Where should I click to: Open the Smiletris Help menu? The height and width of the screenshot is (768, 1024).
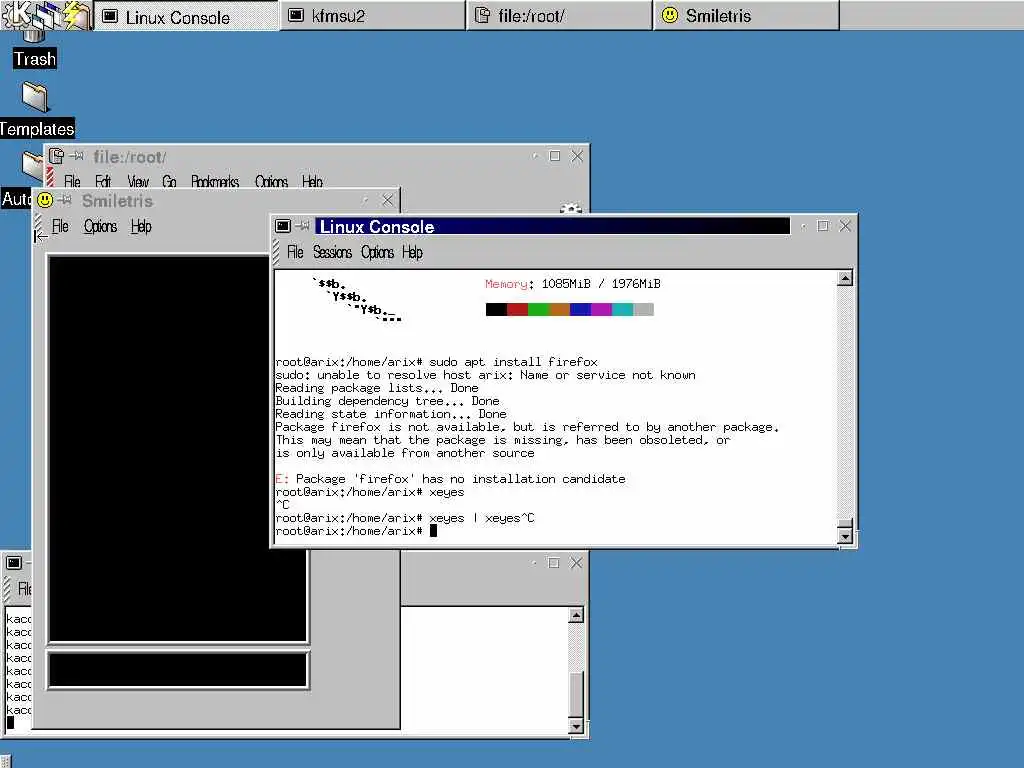point(141,226)
